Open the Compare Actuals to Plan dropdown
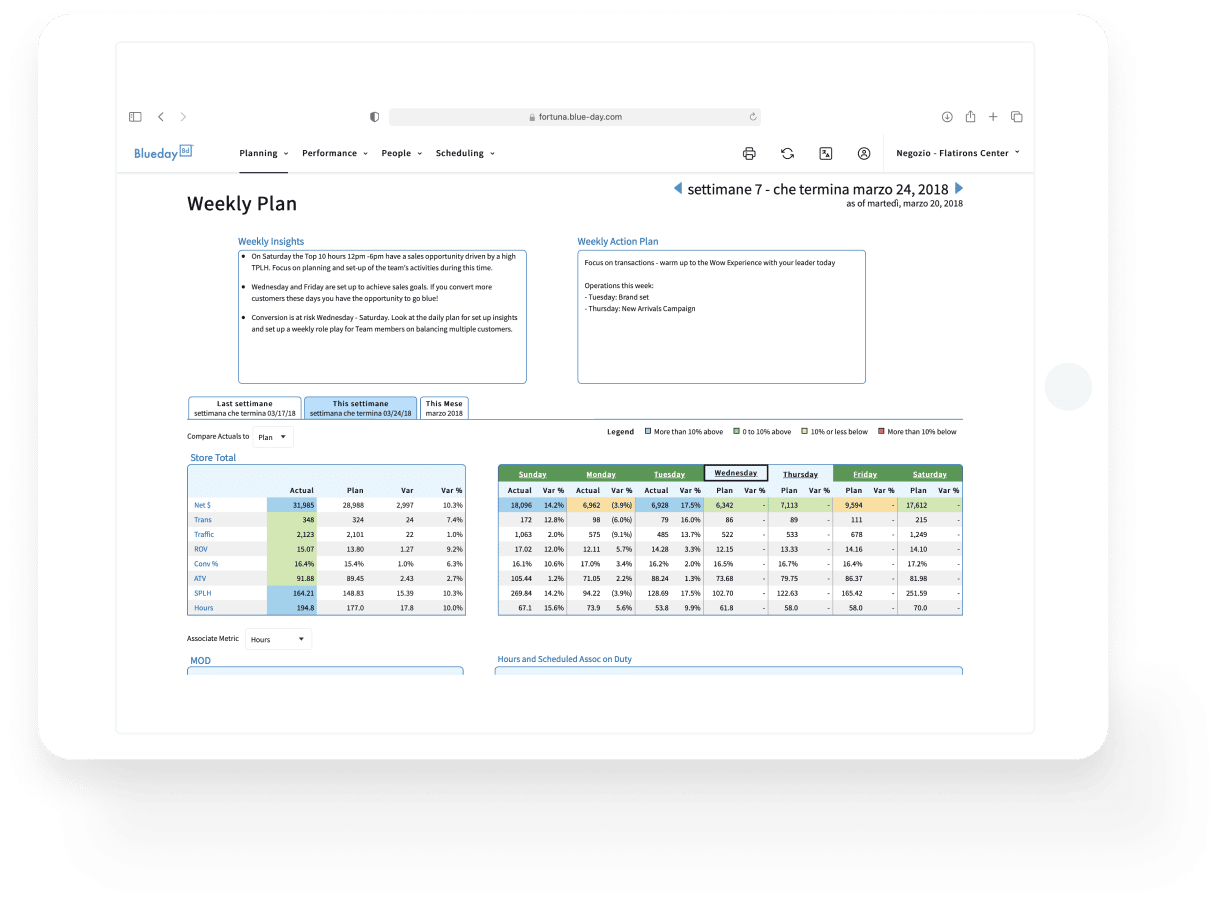 coord(272,437)
